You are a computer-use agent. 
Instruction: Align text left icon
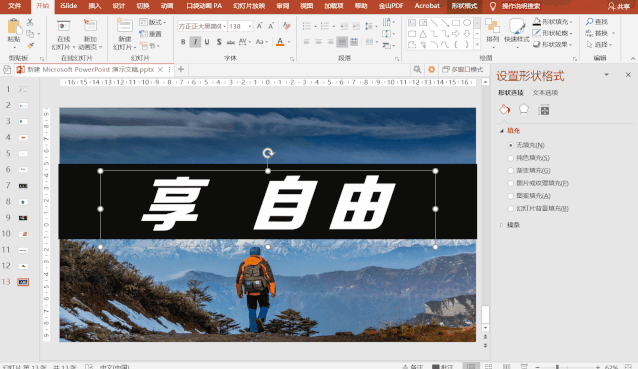tap(307, 42)
